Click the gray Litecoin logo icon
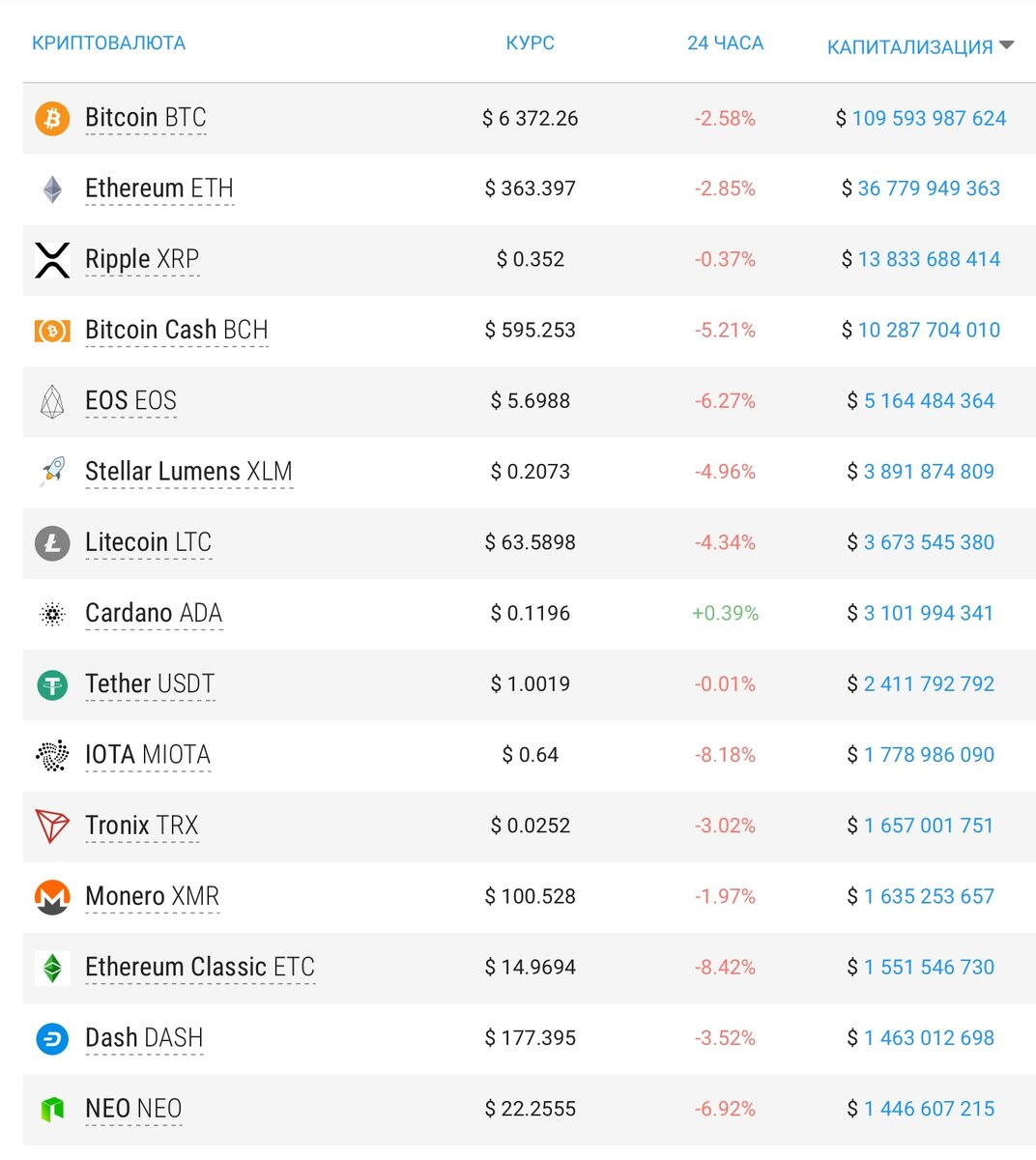 (52, 542)
